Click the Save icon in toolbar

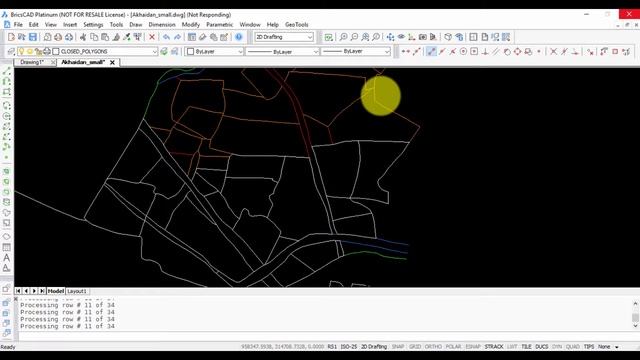(33, 37)
